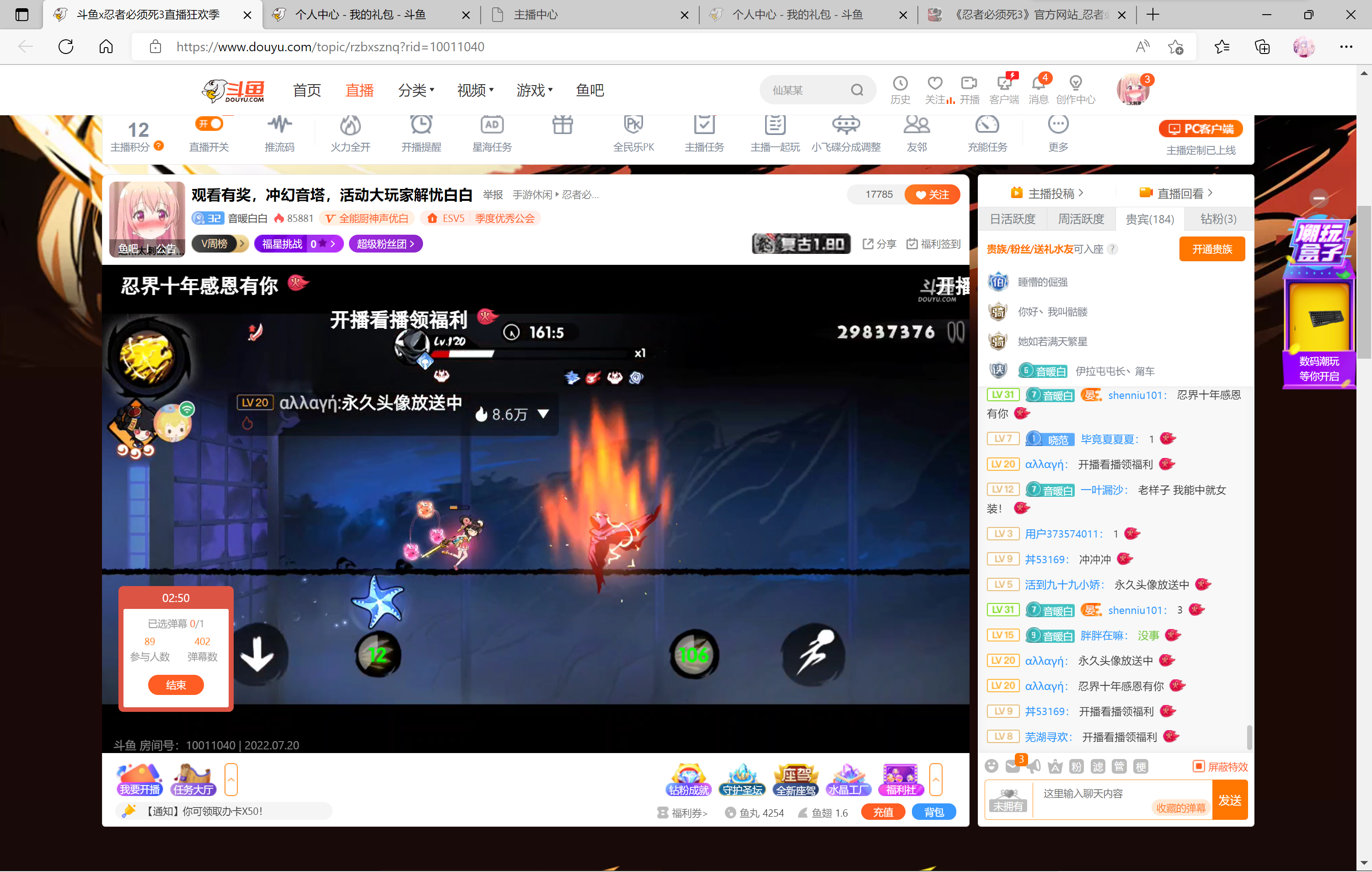Click the 梗 meme icon in chat toolbar
Screen dimensions: 1372x872
pos(1141,767)
